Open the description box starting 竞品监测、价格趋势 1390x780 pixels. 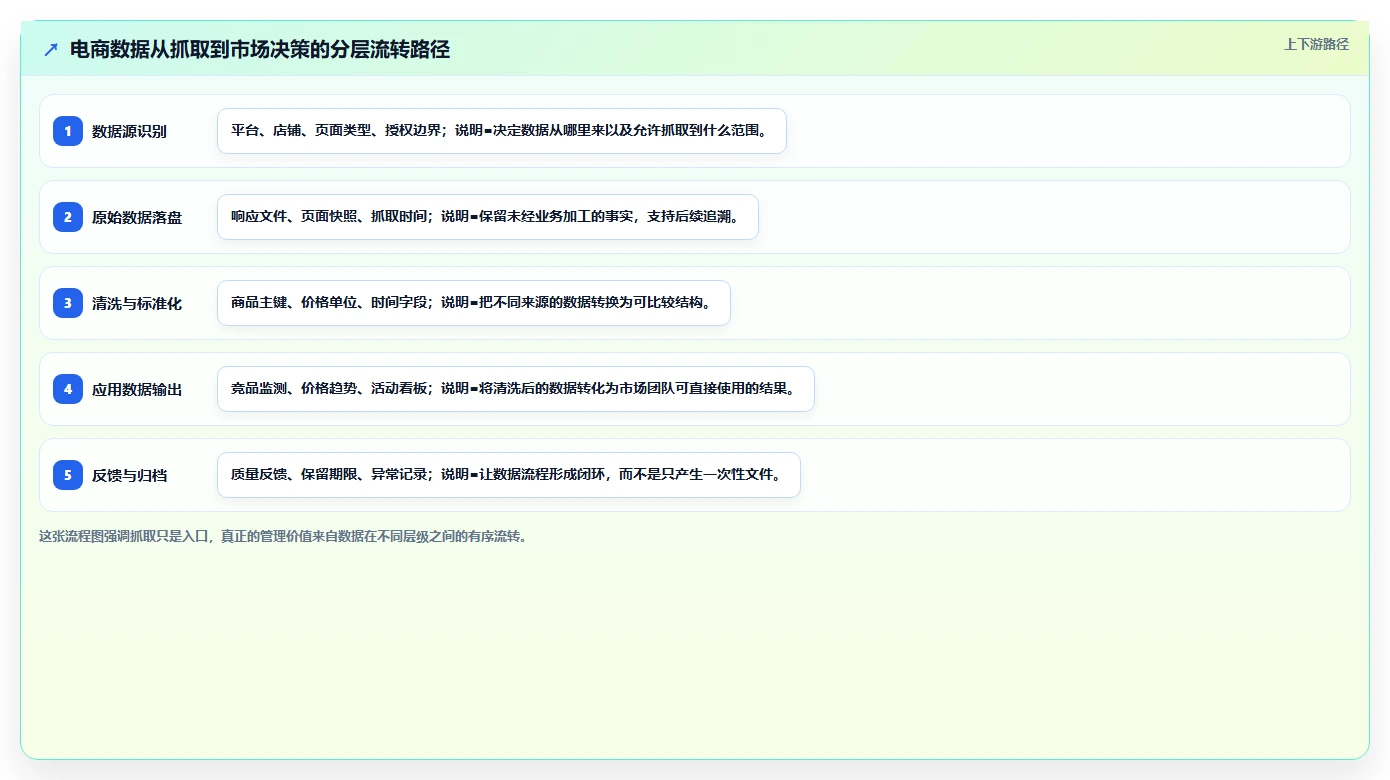point(516,389)
